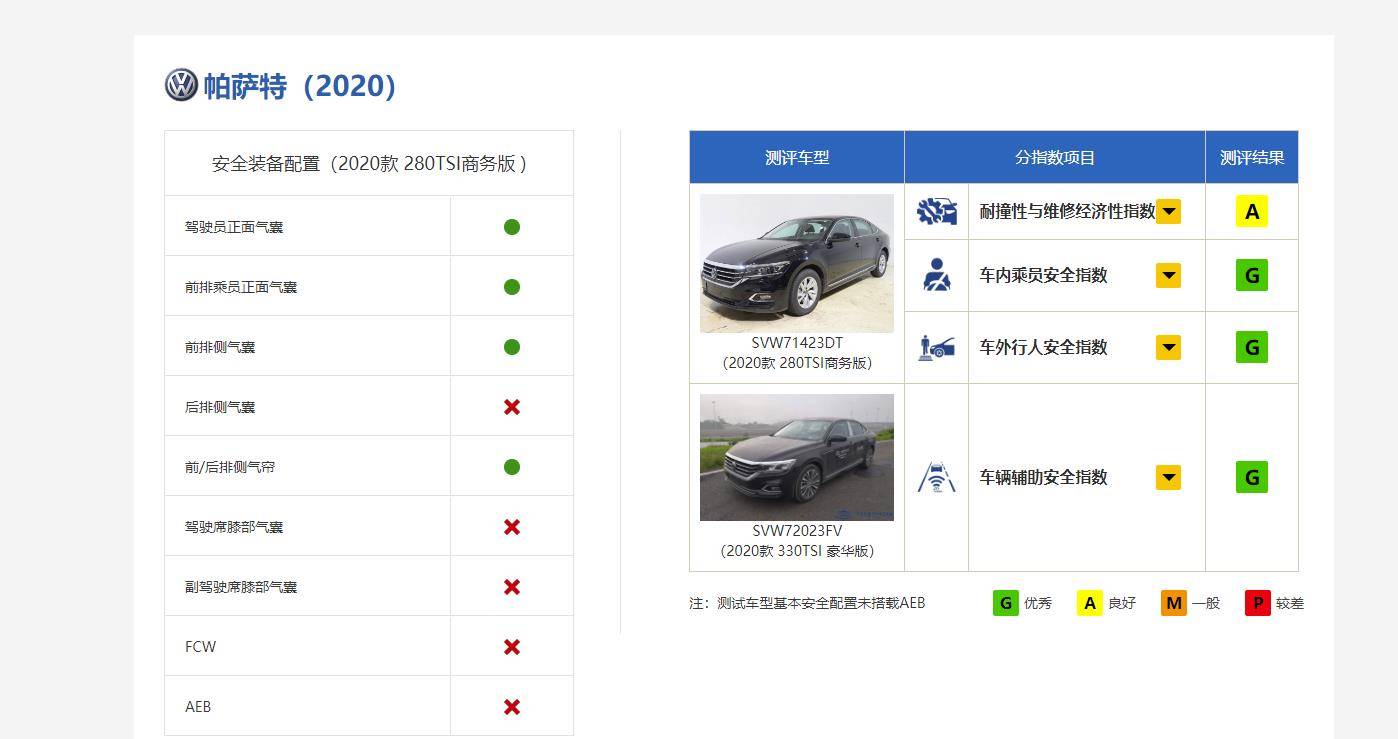Click green dot for 前排侧气囊
Image resolution: width=1398 pixels, height=739 pixels.
click(x=512, y=347)
